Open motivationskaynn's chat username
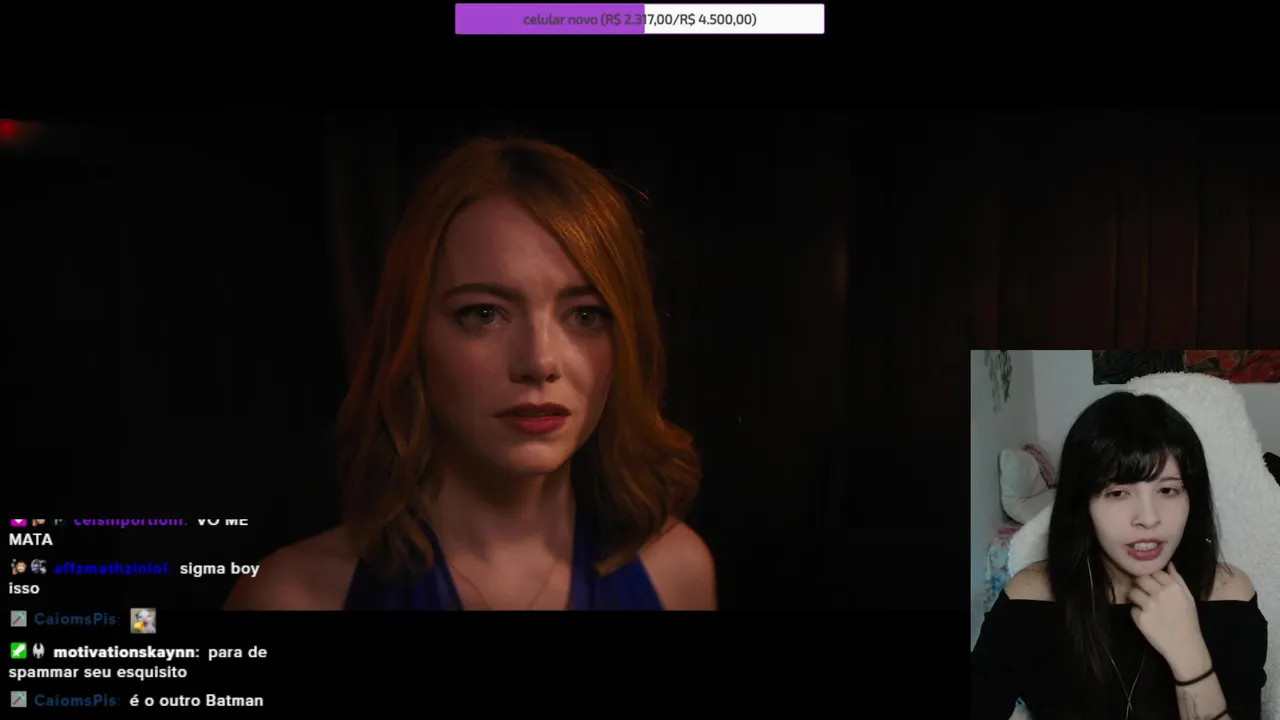 pyautogui.click(x=126, y=652)
